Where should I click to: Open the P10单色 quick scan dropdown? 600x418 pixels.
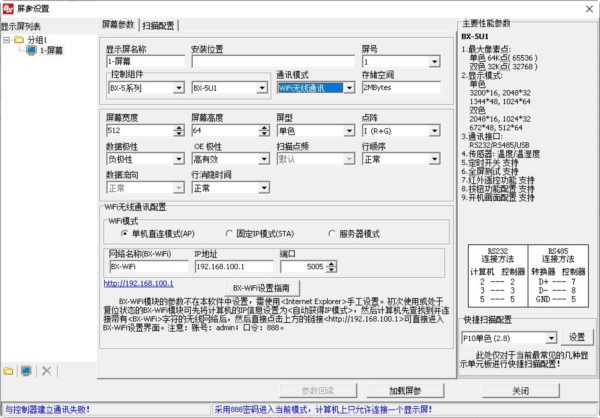[x=551, y=338]
